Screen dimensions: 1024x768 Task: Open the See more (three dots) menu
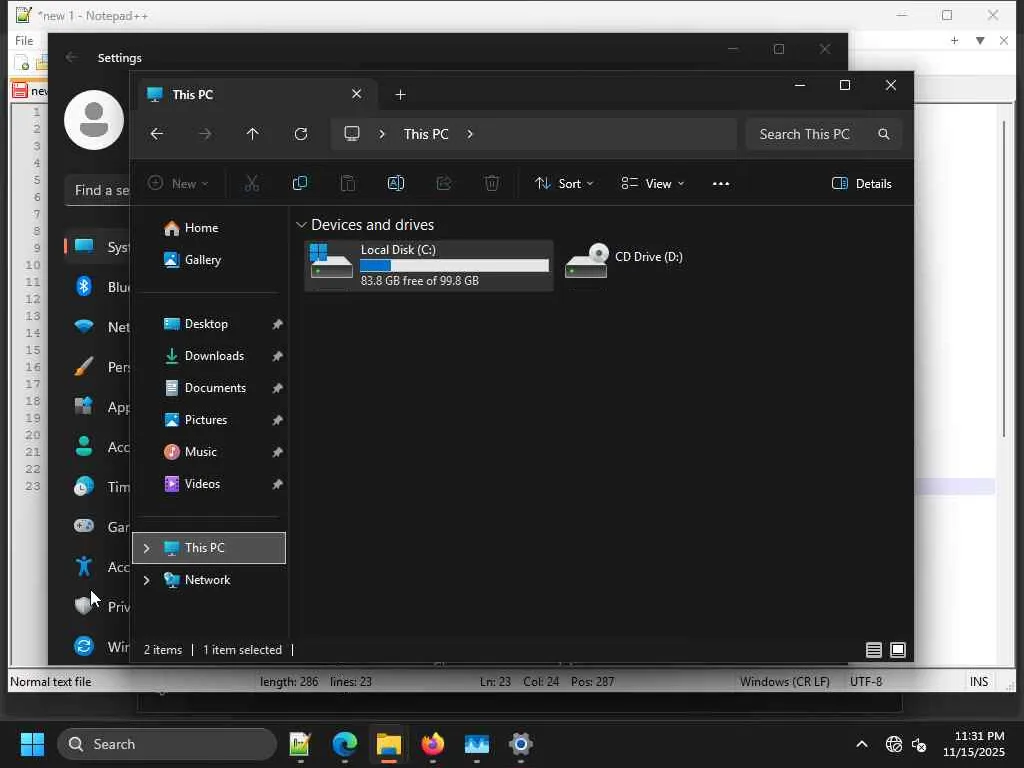tap(721, 184)
